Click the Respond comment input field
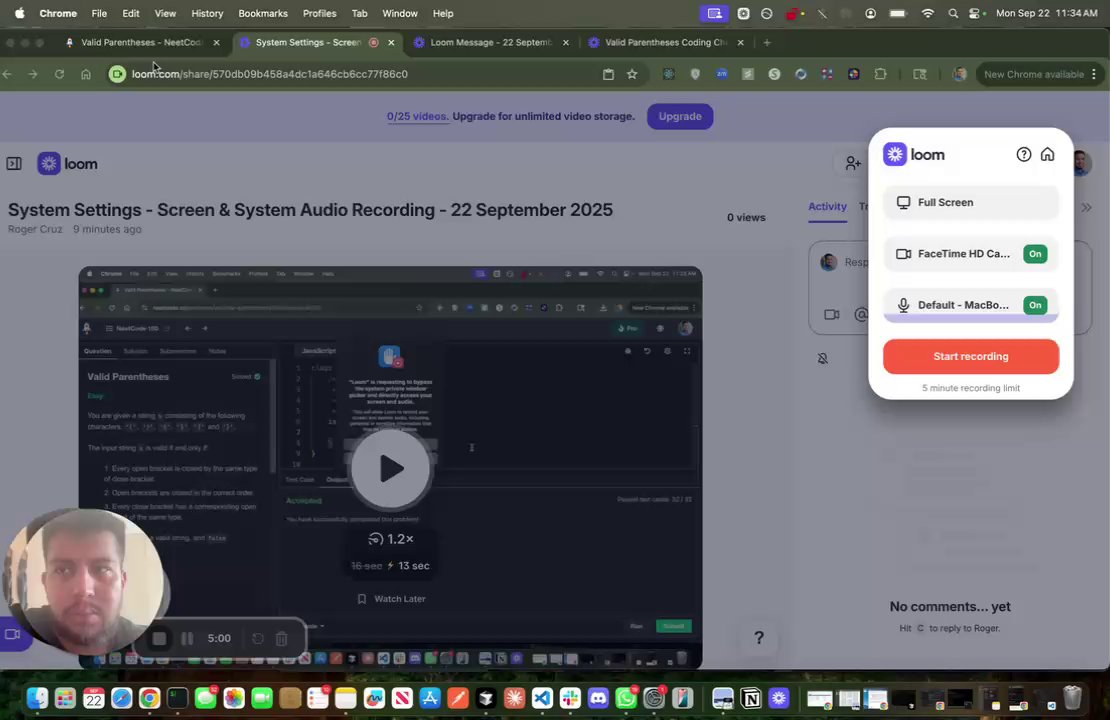 (x=950, y=263)
